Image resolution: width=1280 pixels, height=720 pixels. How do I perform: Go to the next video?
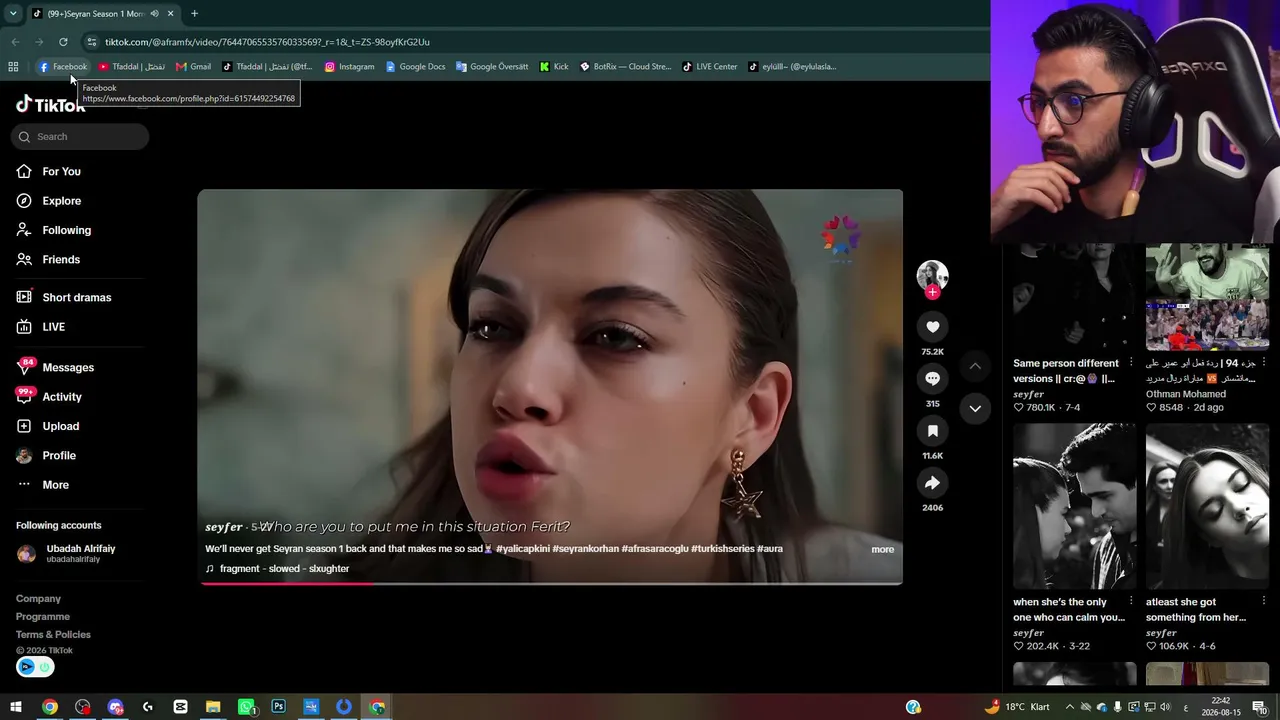[x=975, y=408]
